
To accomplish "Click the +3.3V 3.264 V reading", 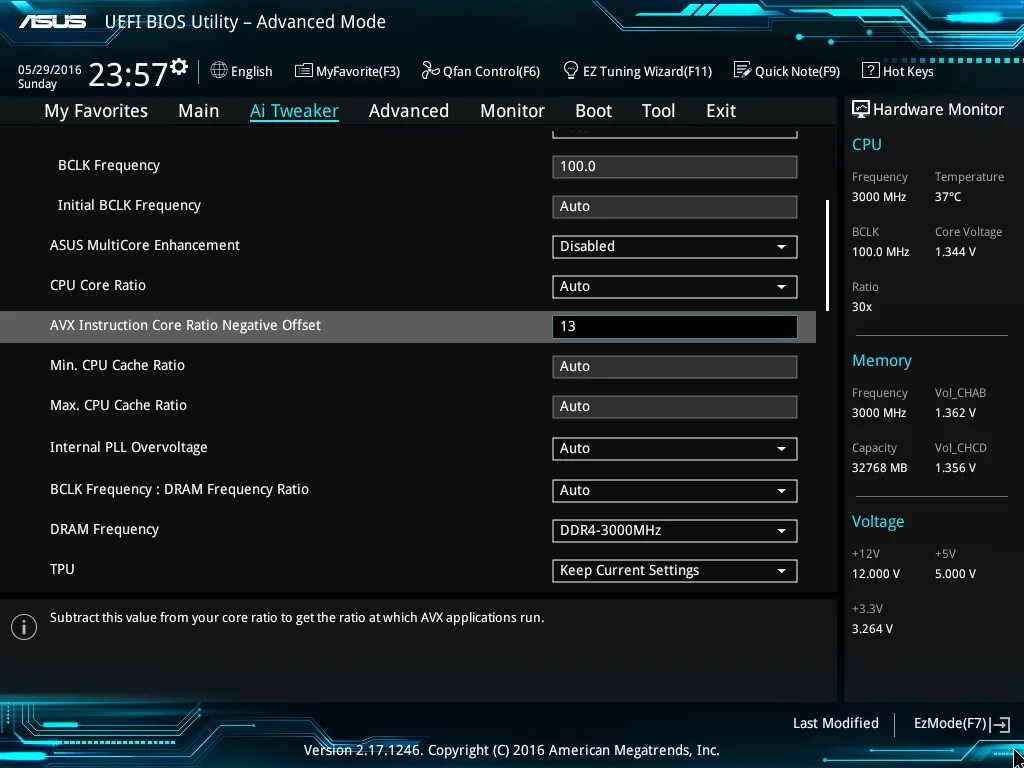I will click(872, 628).
